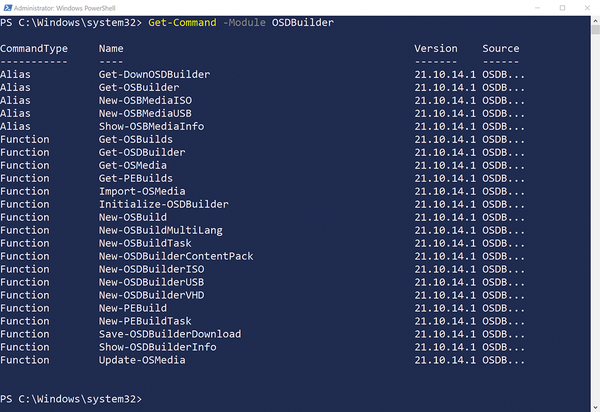Click the scrollbar down arrow
Screen dimensions: 600x412
pos(595,407)
